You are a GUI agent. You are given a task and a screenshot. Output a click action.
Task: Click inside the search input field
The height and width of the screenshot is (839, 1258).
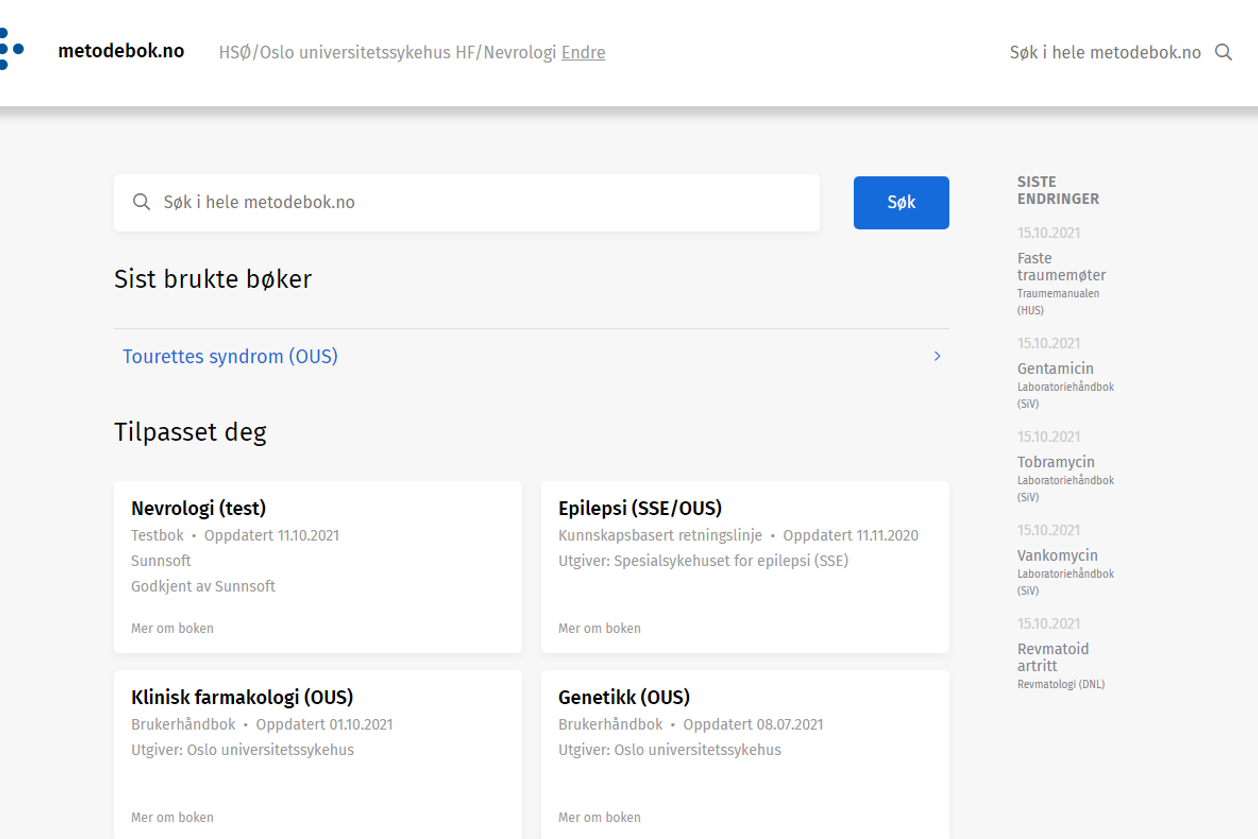tap(400, 202)
